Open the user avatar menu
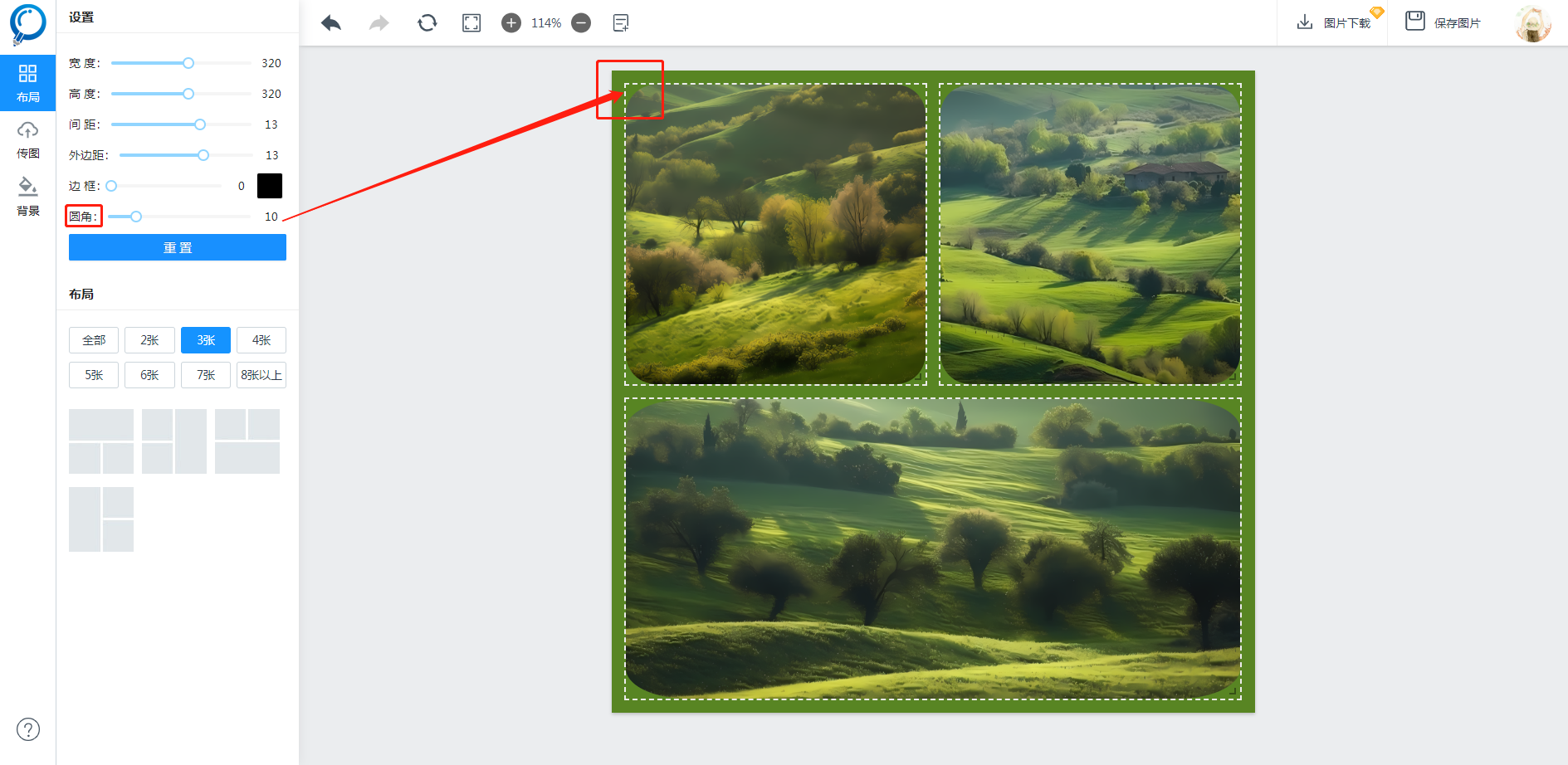1568x765 pixels. 1532,23
